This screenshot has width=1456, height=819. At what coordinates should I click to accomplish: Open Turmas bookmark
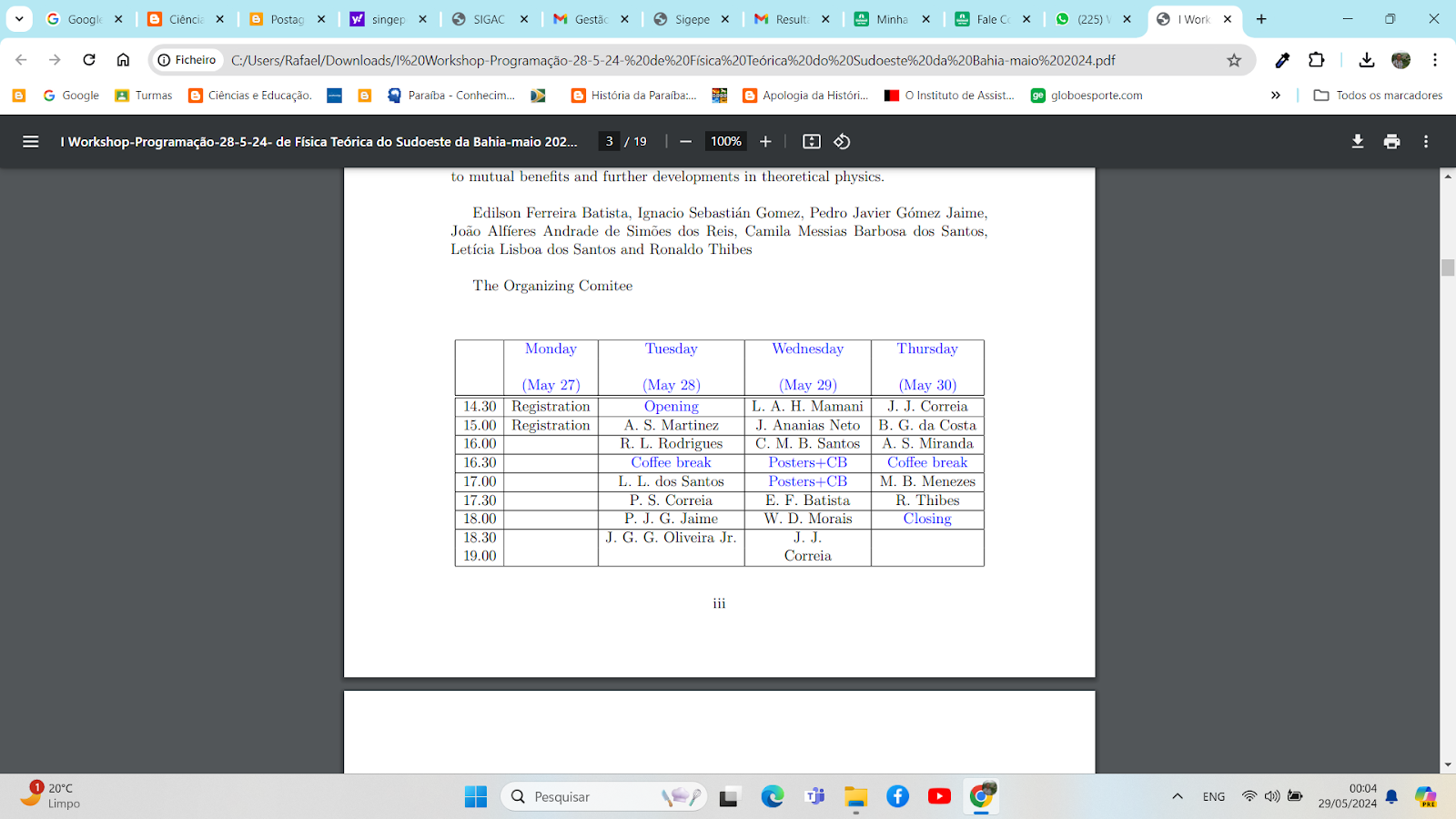[x=144, y=95]
